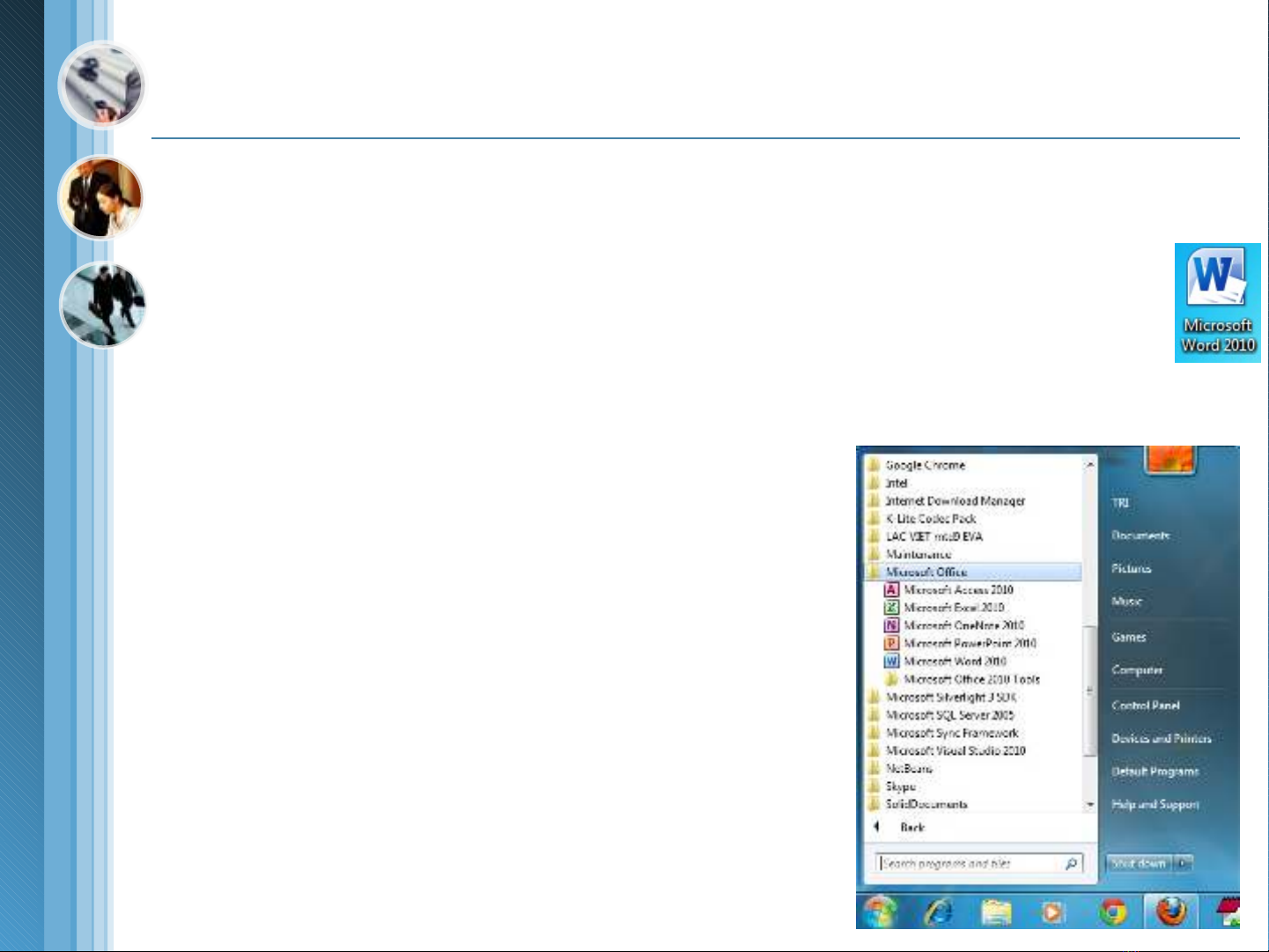
Task: Click the magnifier icon in the search box
Action: click(x=1071, y=864)
